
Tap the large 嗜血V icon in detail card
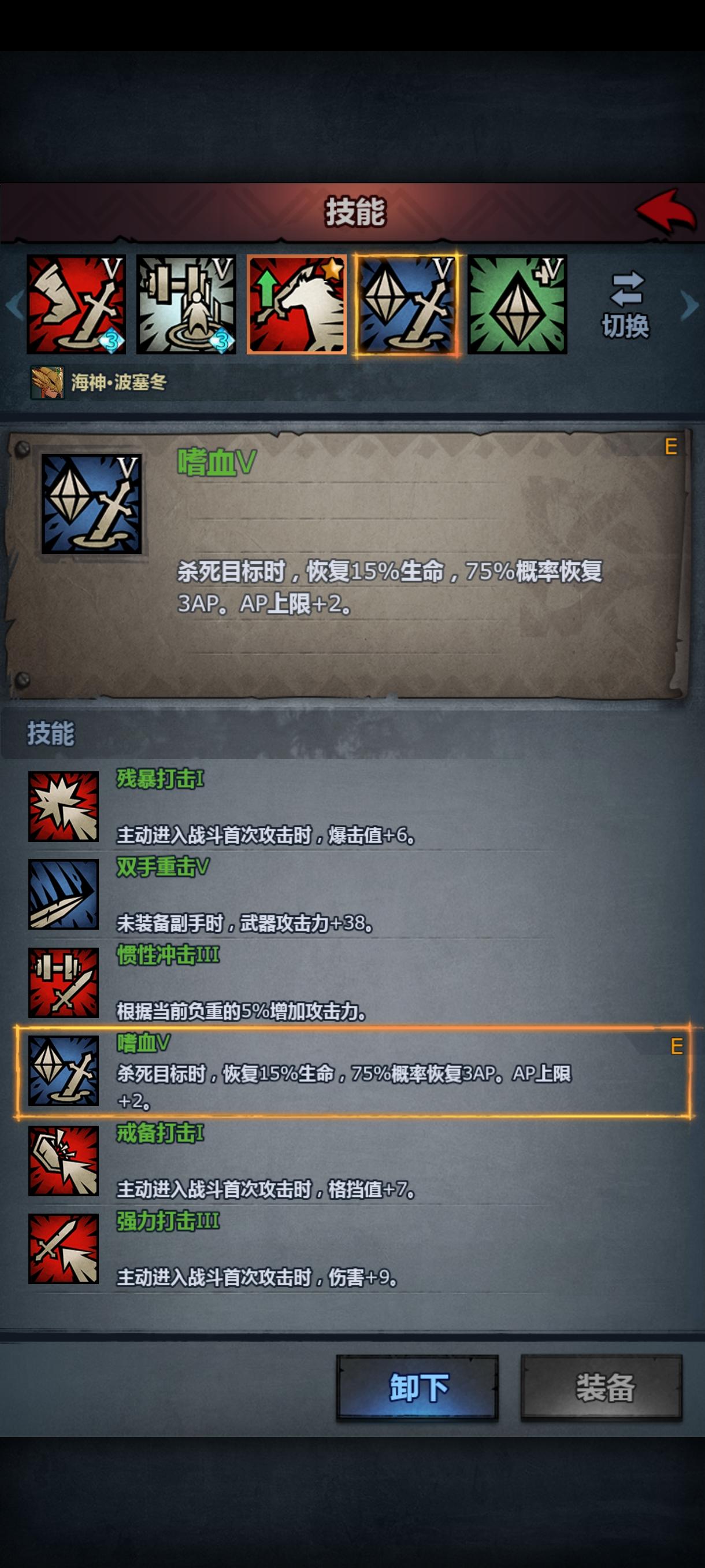coord(91,504)
